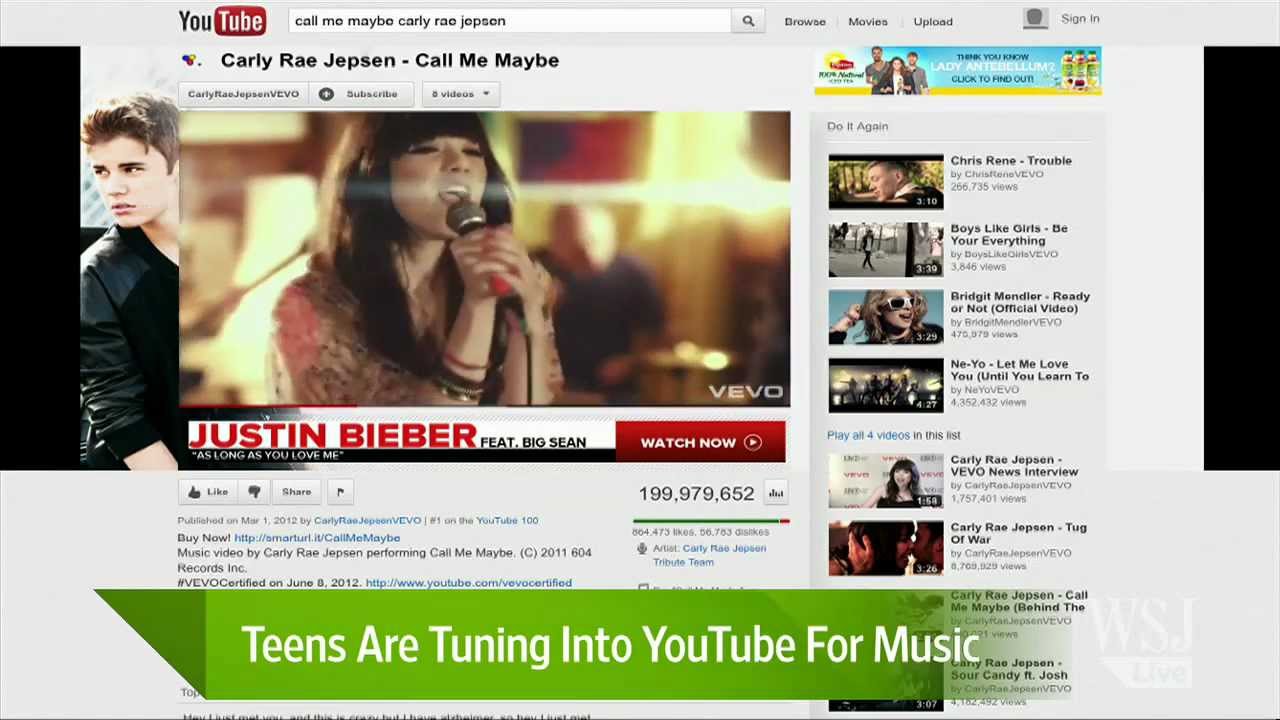Open the Bridgit Mendler Ready or Not thumbnail
1280x720 pixels.
886,317
